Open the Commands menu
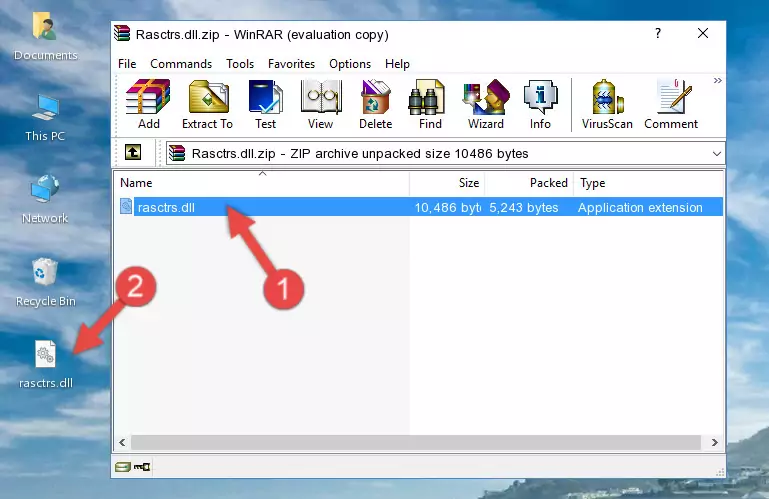This screenshot has height=499, width=769. point(181,64)
